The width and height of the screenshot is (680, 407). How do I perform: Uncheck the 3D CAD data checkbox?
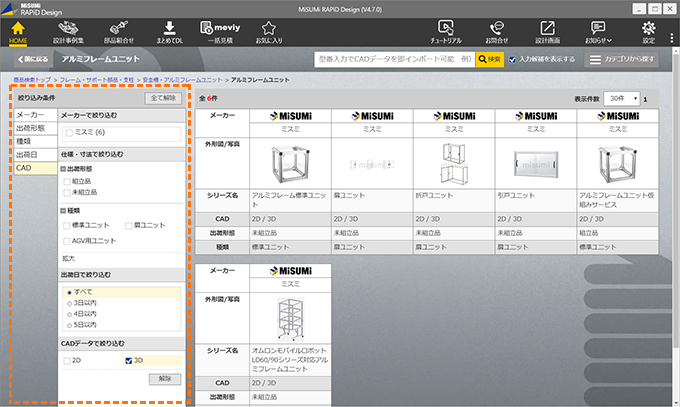(x=127, y=360)
